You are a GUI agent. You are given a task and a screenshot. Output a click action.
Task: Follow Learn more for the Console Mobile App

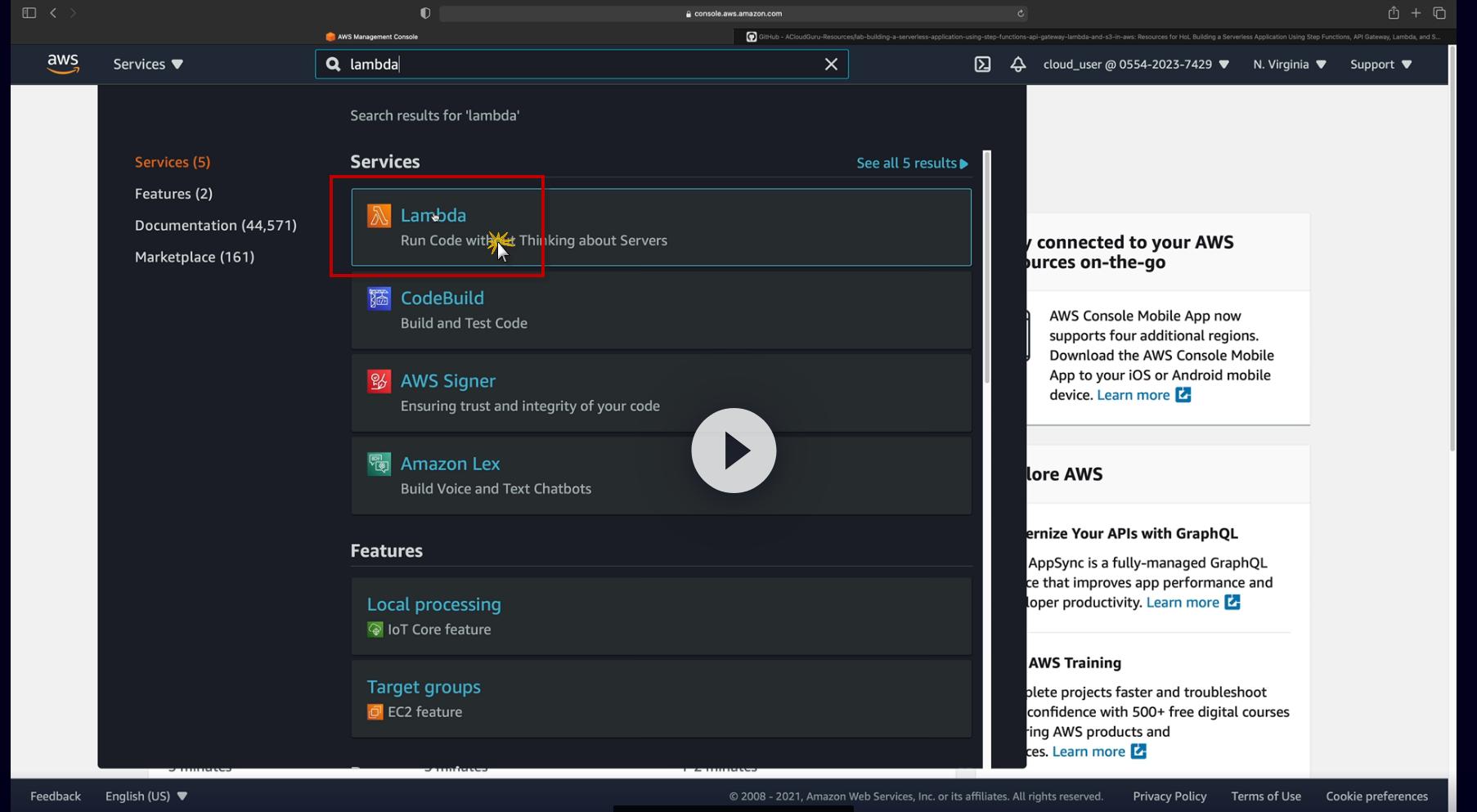click(1134, 395)
